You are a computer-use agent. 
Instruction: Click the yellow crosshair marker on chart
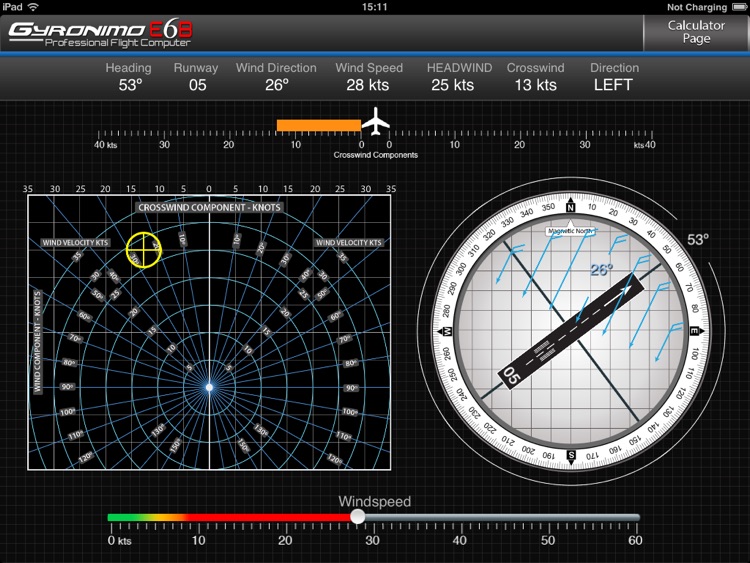[143, 250]
